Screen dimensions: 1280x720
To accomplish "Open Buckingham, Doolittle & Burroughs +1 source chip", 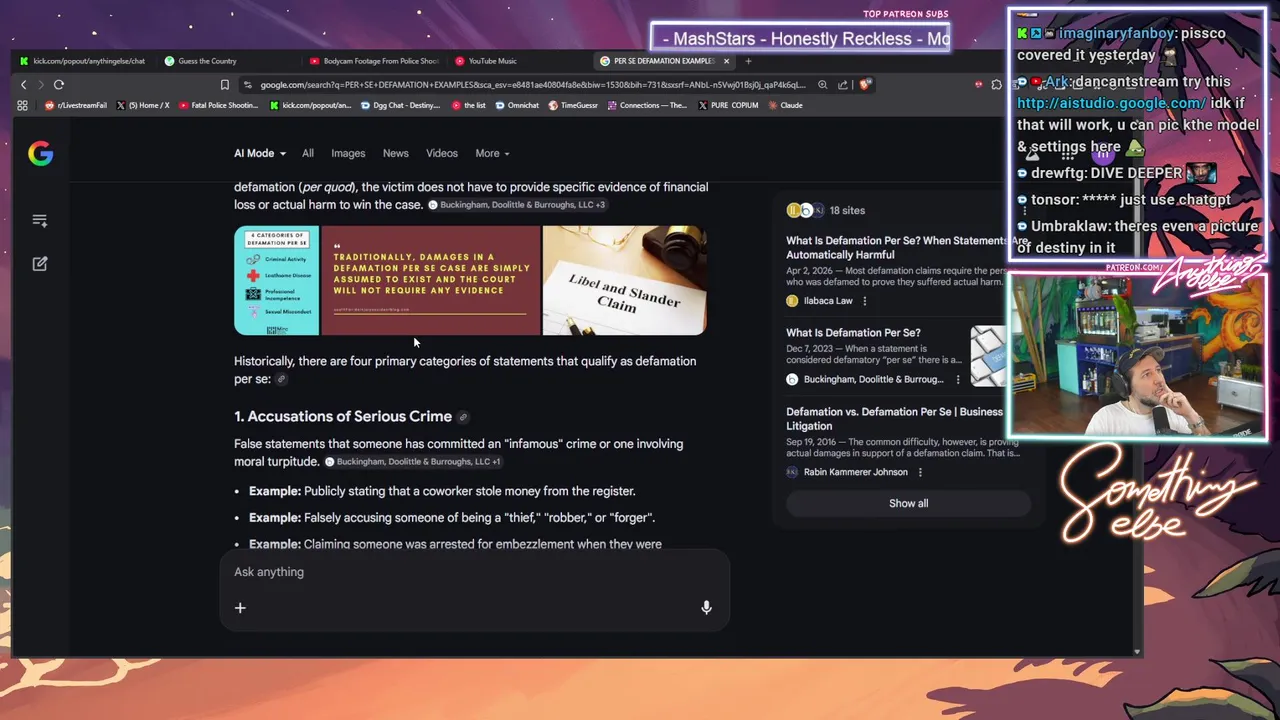I will (x=413, y=462).
